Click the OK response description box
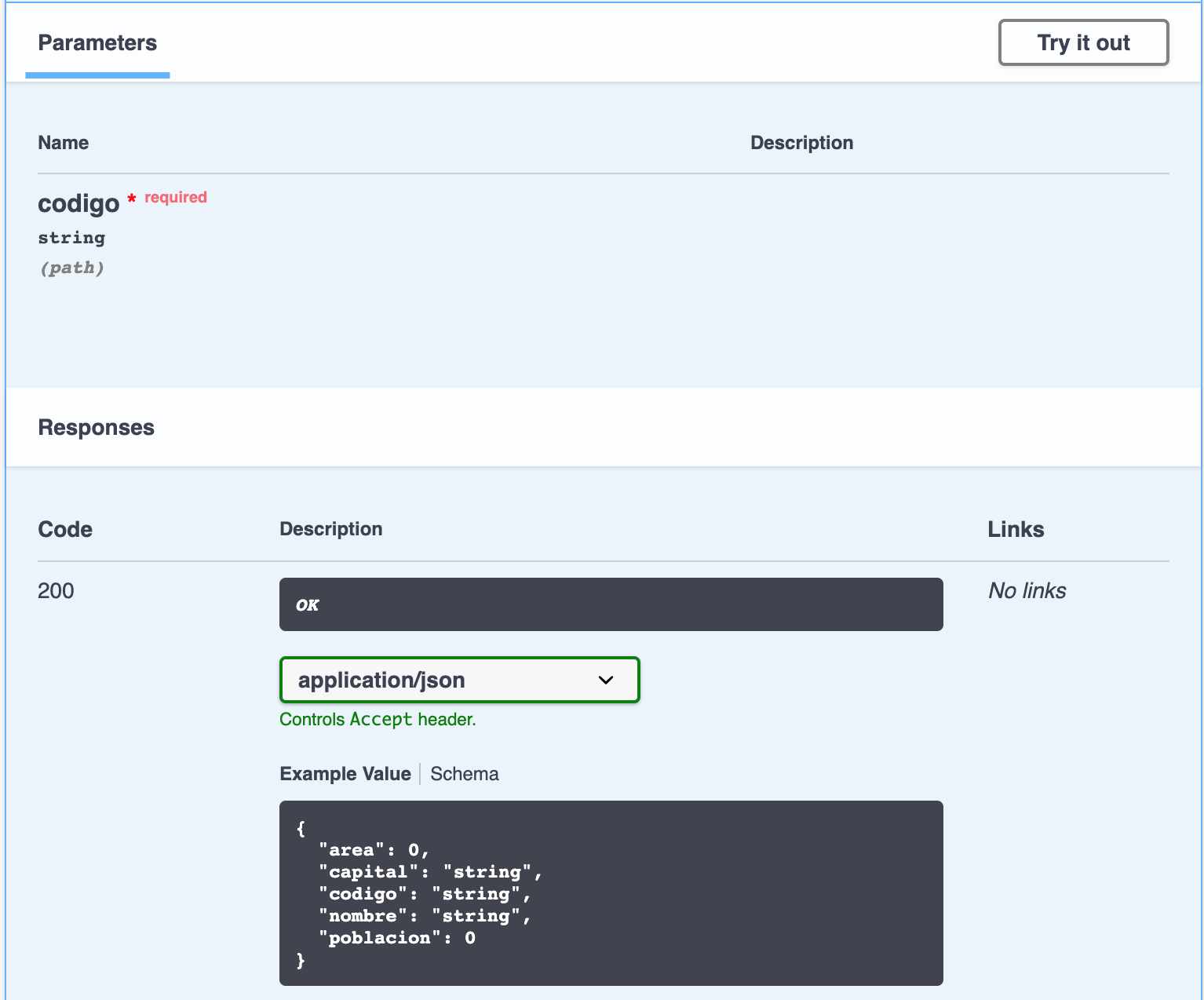 click(x=611, y=604)
